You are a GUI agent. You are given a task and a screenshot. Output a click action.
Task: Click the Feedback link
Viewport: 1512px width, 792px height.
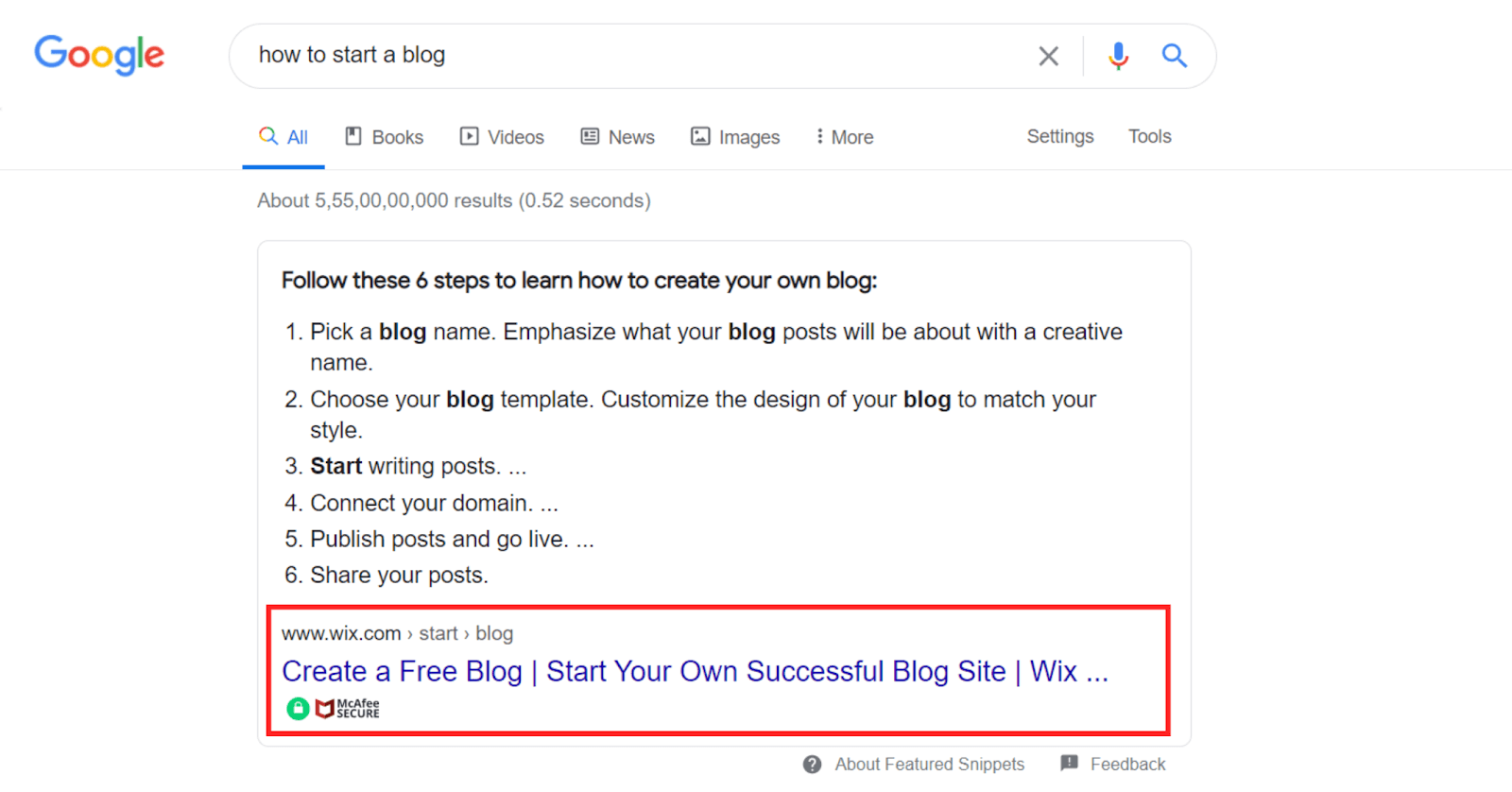point(1127,764)
